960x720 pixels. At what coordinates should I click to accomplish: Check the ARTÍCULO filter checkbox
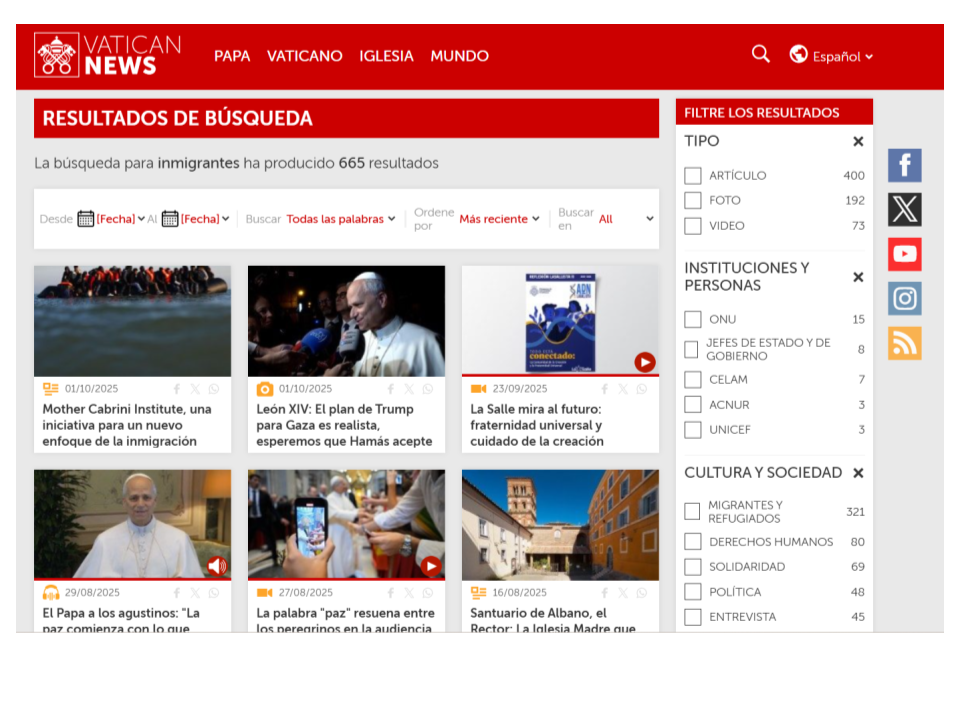tap(693, 176)
